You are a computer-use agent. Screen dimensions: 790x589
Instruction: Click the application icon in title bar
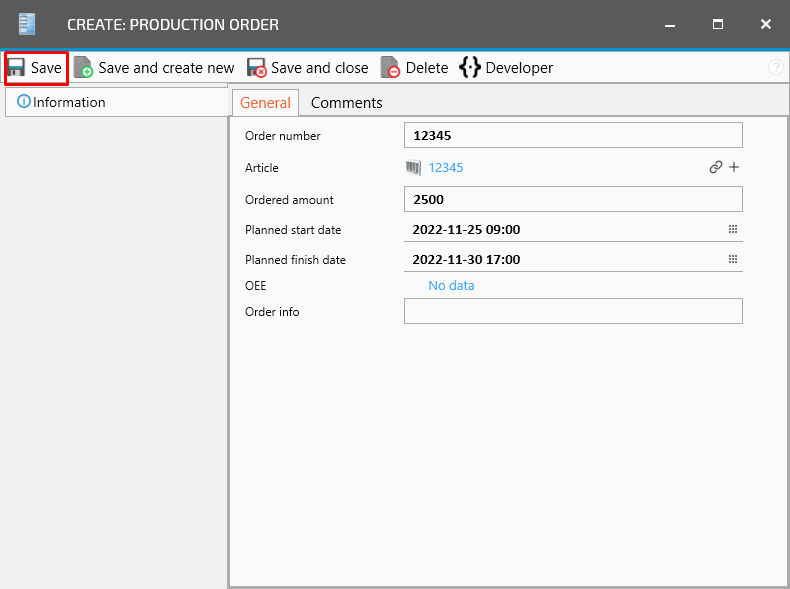point(27,24)
